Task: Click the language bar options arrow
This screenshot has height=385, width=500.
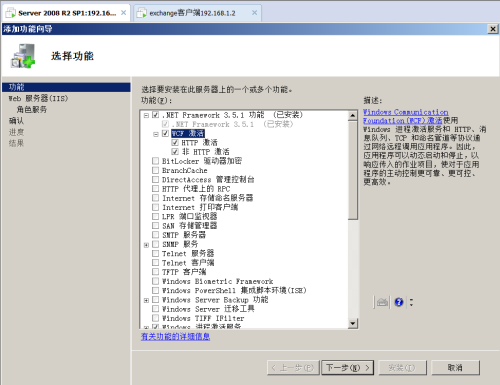Action: (411, 302)
